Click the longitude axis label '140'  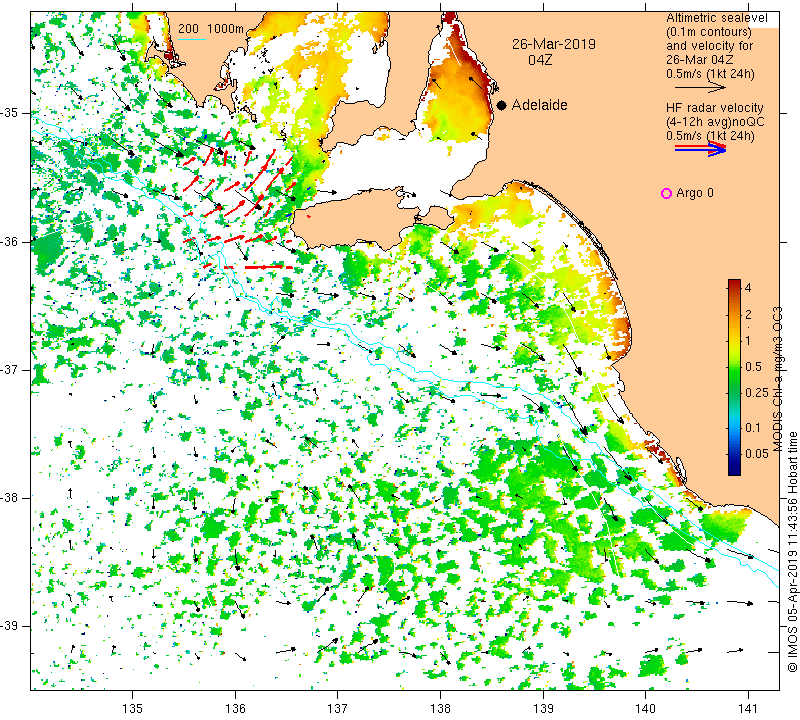[646, 709]
